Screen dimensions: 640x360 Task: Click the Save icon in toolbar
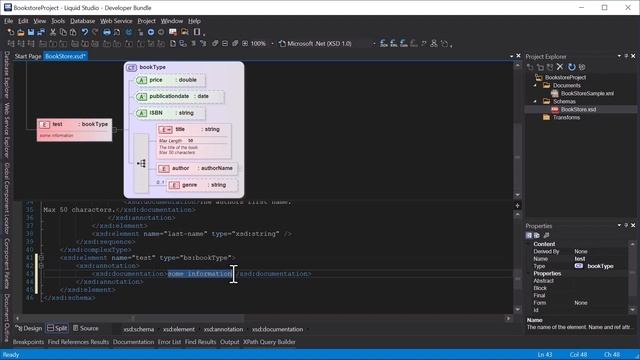(31, 32)
